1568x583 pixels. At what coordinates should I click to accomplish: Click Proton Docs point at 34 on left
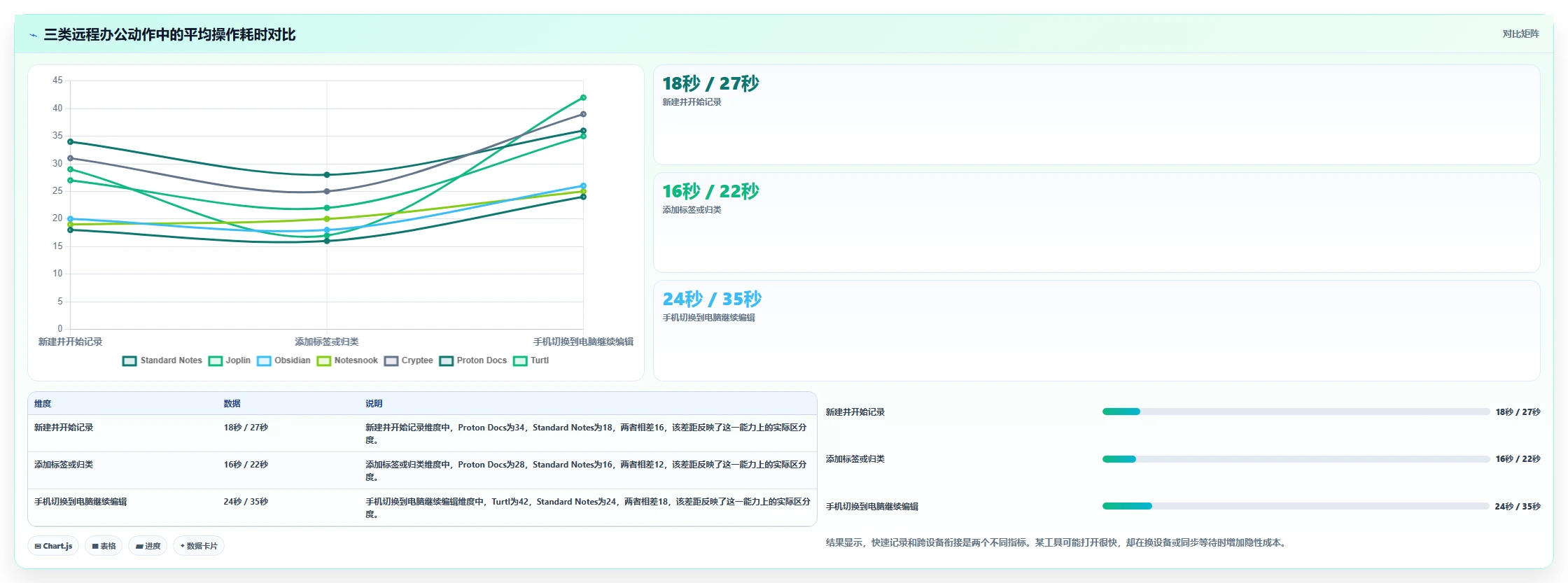click(70, 142)
